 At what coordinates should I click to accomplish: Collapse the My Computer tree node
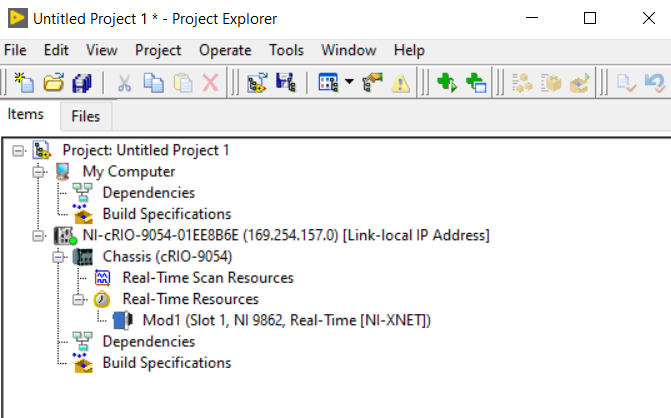(x=38, y=172)
